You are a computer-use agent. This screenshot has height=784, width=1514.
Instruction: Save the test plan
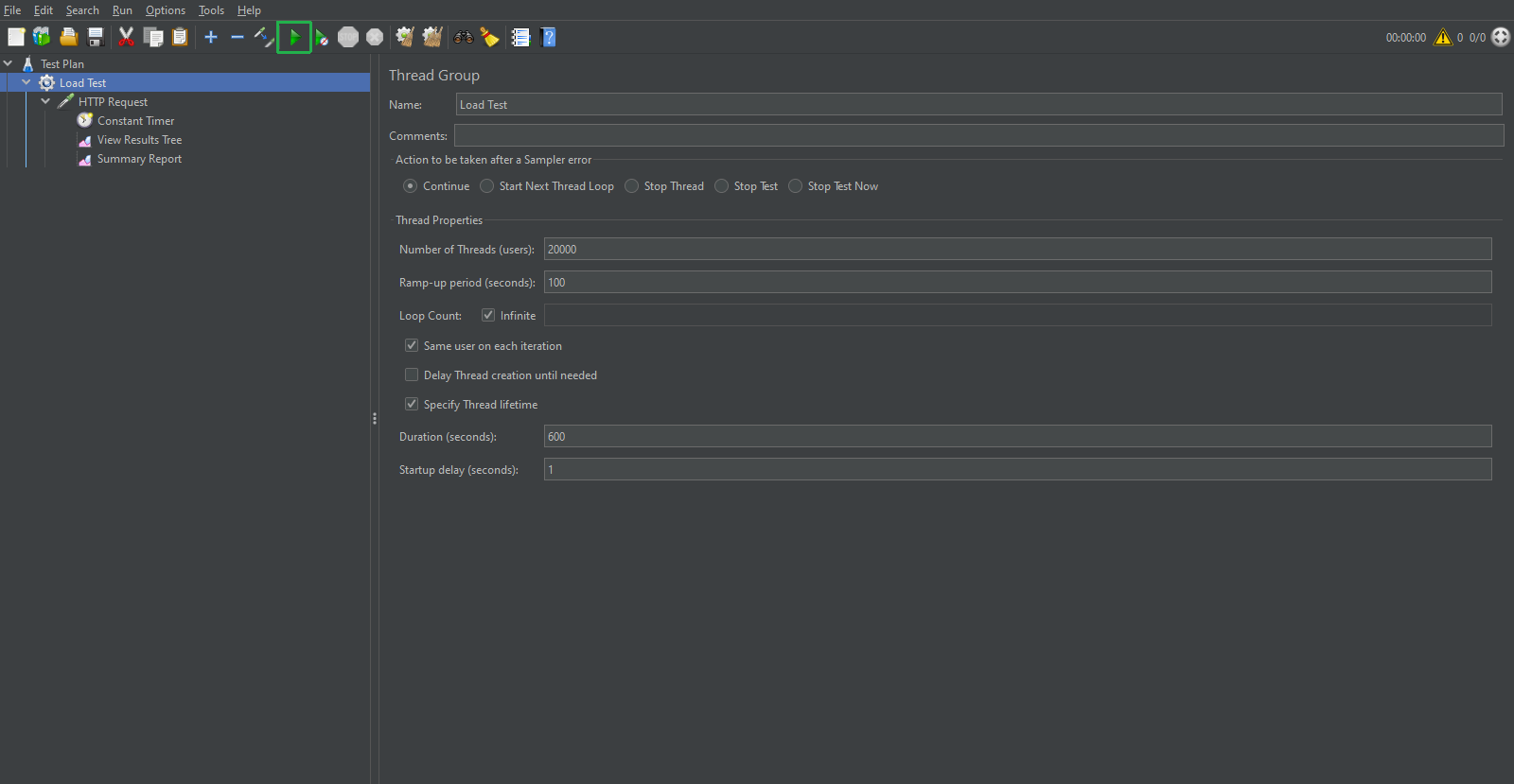(x=96, y=37)
